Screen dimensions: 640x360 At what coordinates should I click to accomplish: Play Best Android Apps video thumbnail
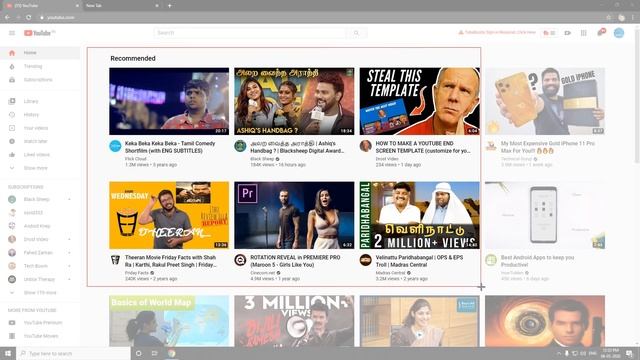coord(545,215)
